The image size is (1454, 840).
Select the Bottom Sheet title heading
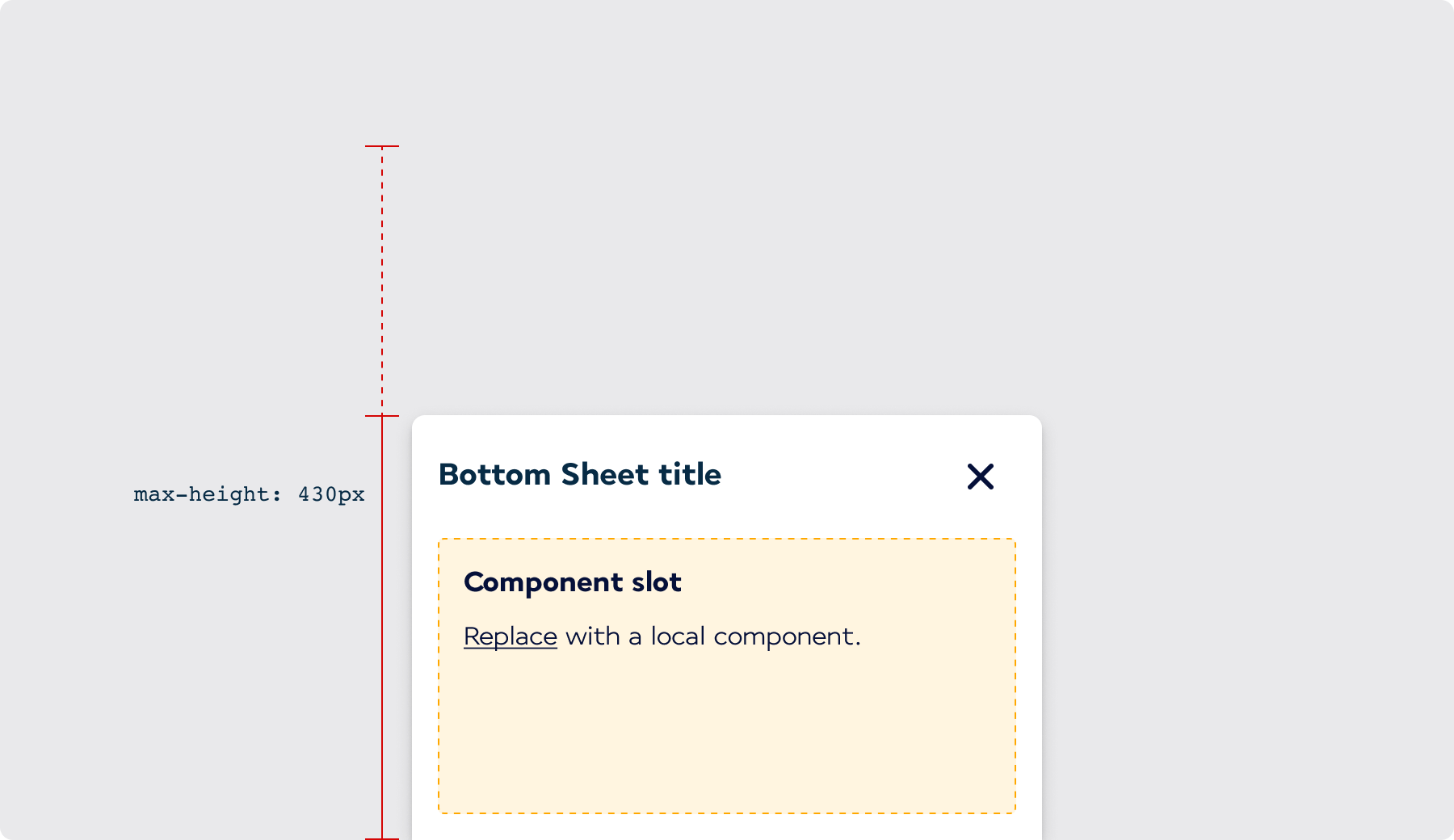coord(579,475)
